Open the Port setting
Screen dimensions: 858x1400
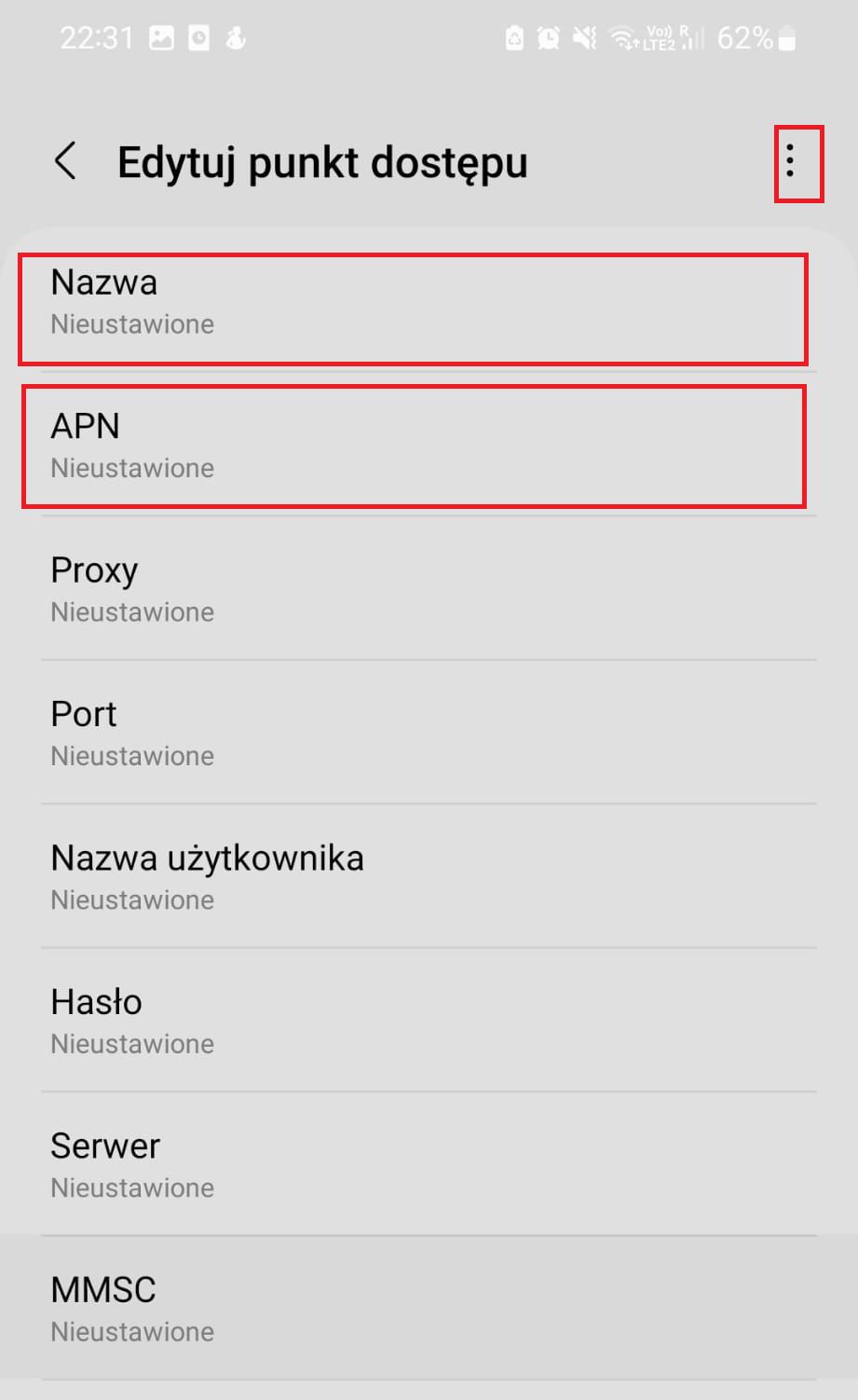pyautogui.click(x=413, y=733)
